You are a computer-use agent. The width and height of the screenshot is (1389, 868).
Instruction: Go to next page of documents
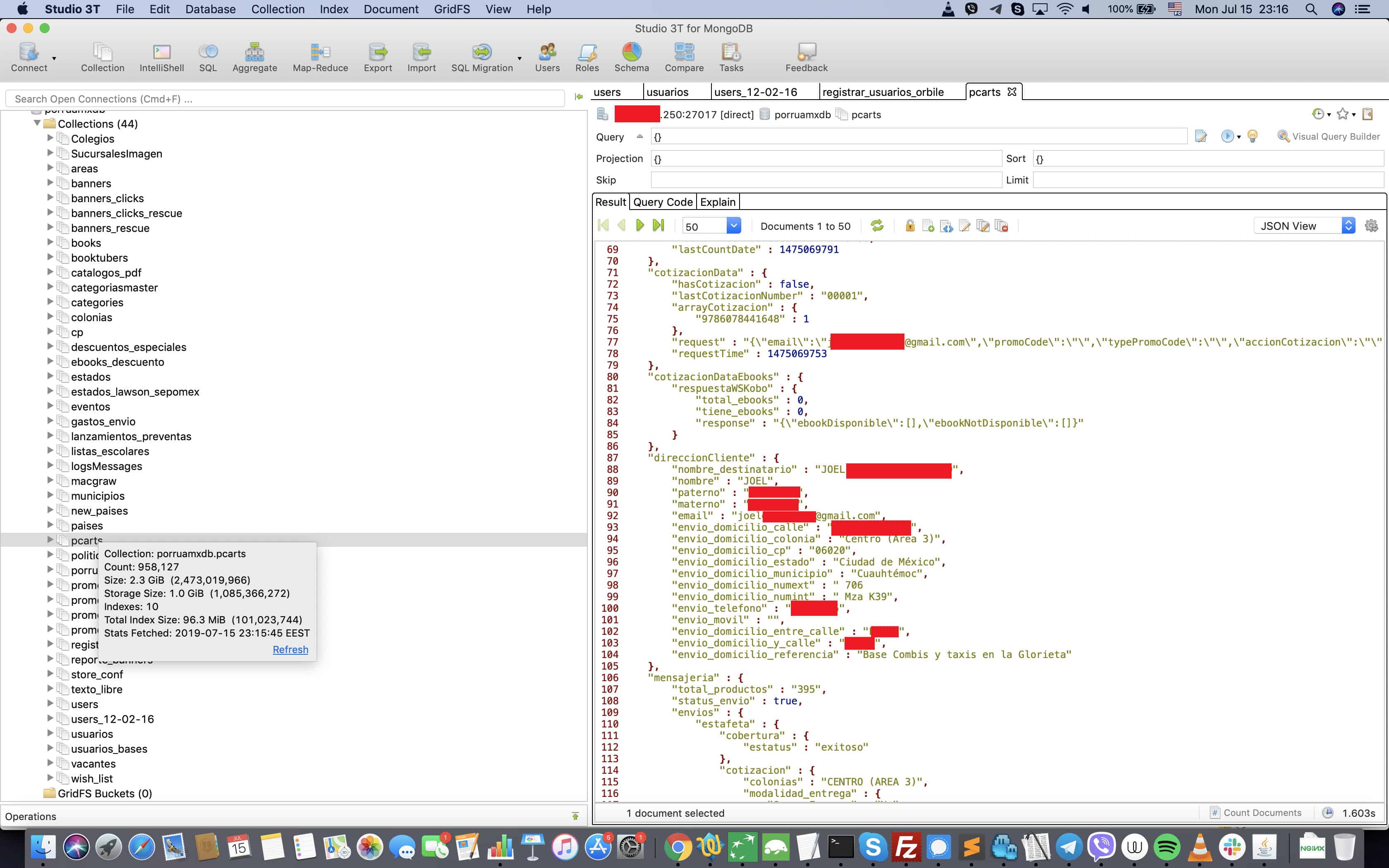coord(640,226)
